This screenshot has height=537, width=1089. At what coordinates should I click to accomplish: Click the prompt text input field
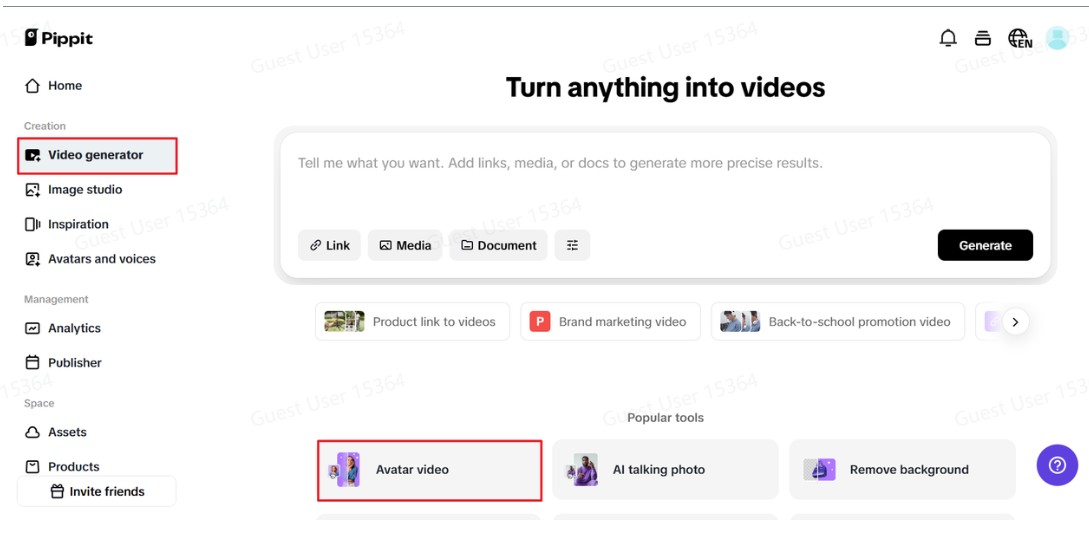[x=665, y=181]
